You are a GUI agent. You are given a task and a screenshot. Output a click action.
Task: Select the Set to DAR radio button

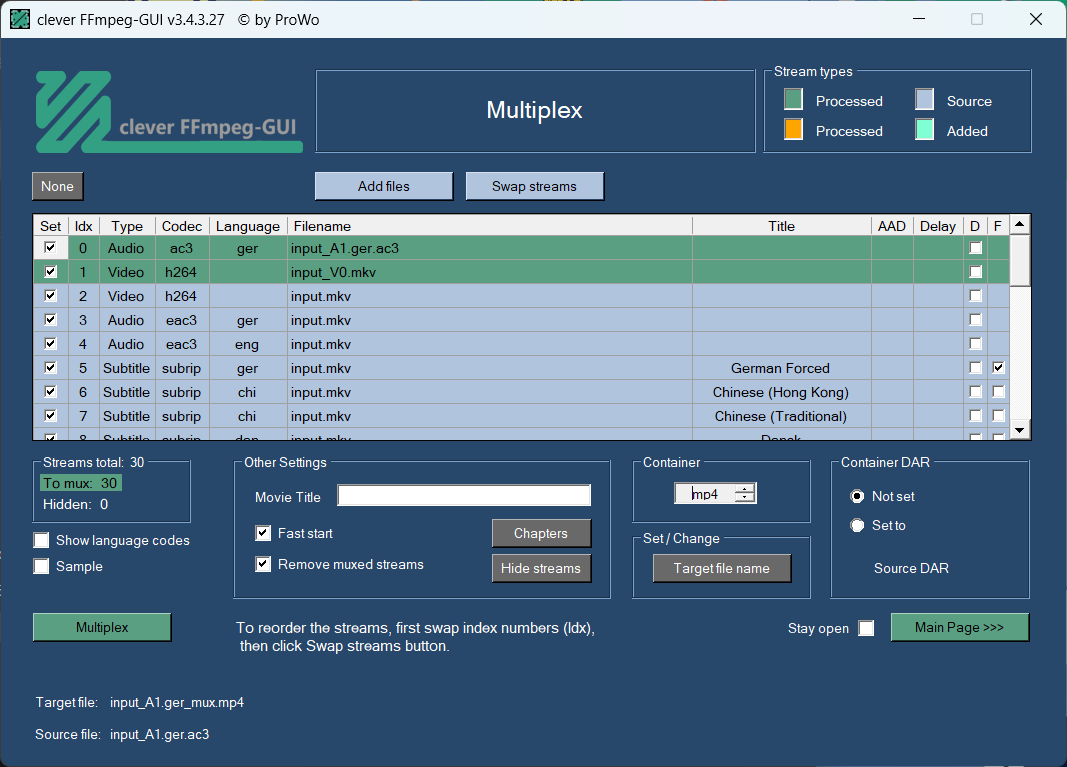[x=857, y=525]
